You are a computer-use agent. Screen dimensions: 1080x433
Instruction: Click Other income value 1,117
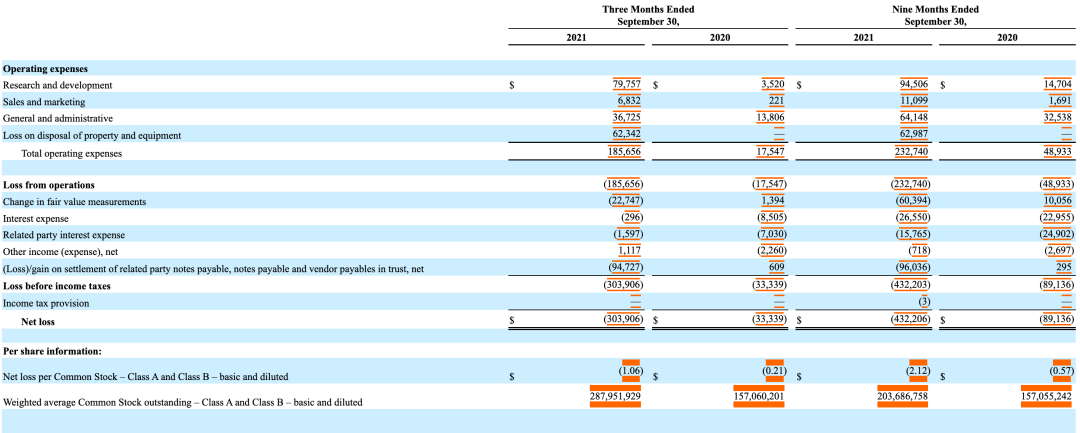point(630,252)
